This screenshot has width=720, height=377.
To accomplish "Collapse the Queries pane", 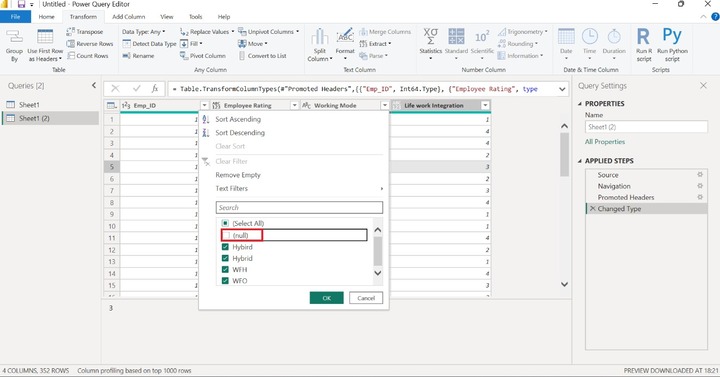I will 94,85.
